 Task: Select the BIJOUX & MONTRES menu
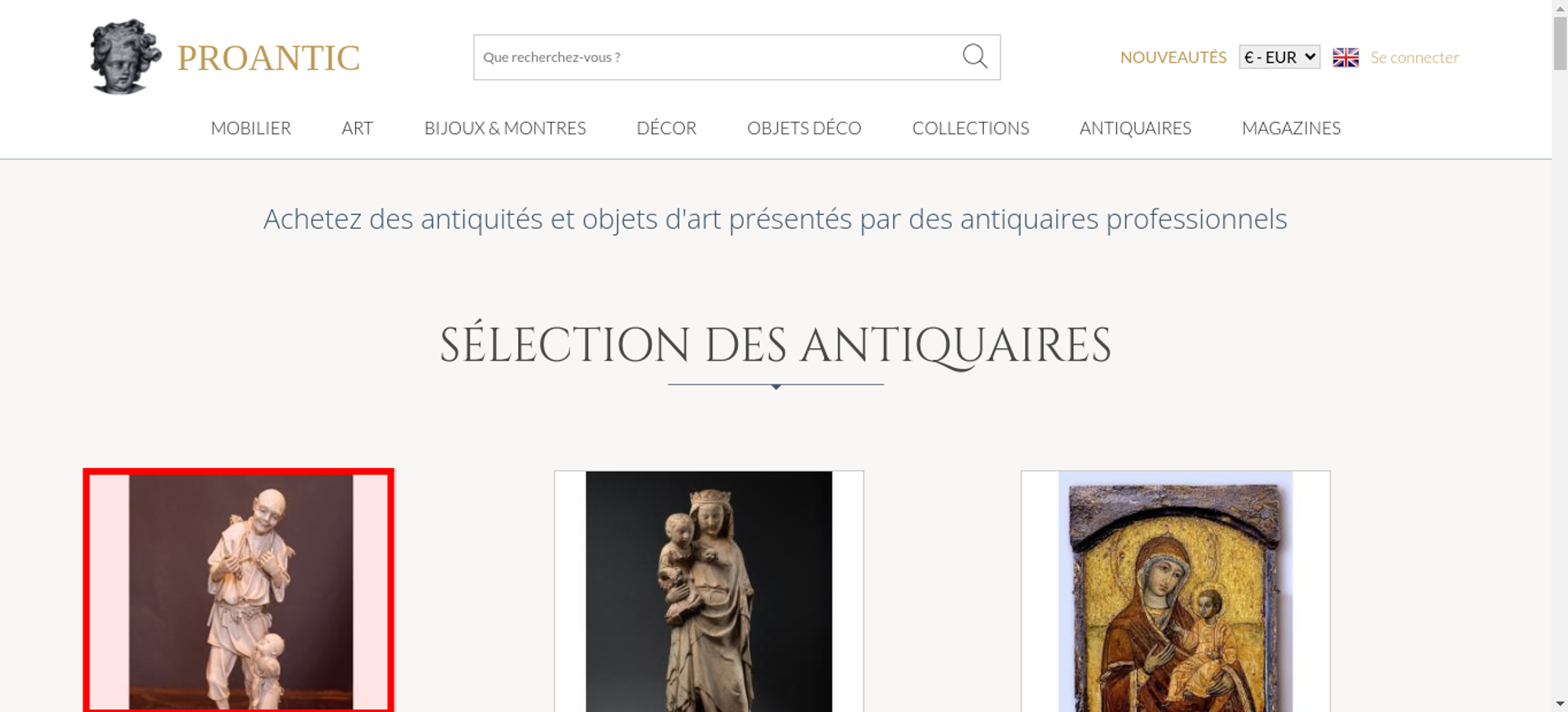tap(505, 128)
